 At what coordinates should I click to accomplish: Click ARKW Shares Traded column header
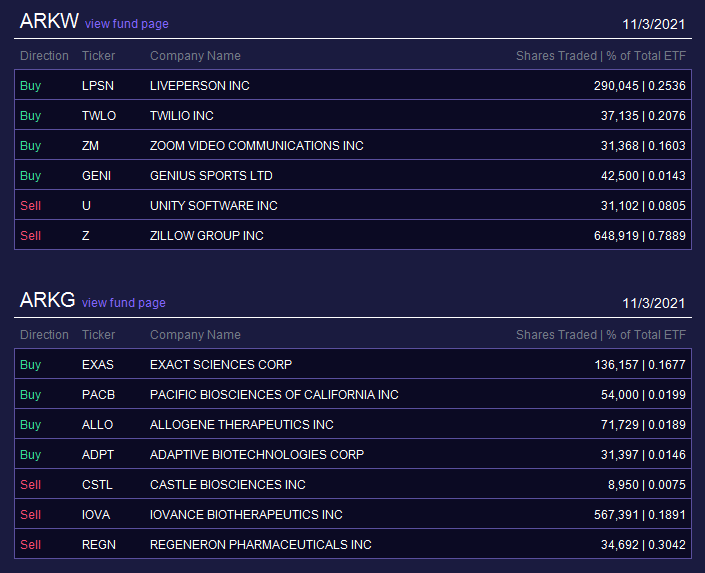(x=601, y=56)
